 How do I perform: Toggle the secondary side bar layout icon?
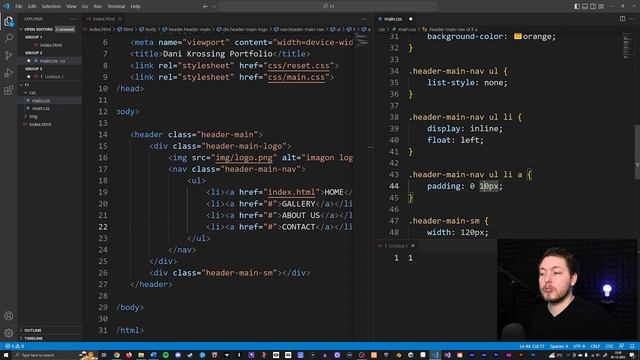[x=593, y=6]
